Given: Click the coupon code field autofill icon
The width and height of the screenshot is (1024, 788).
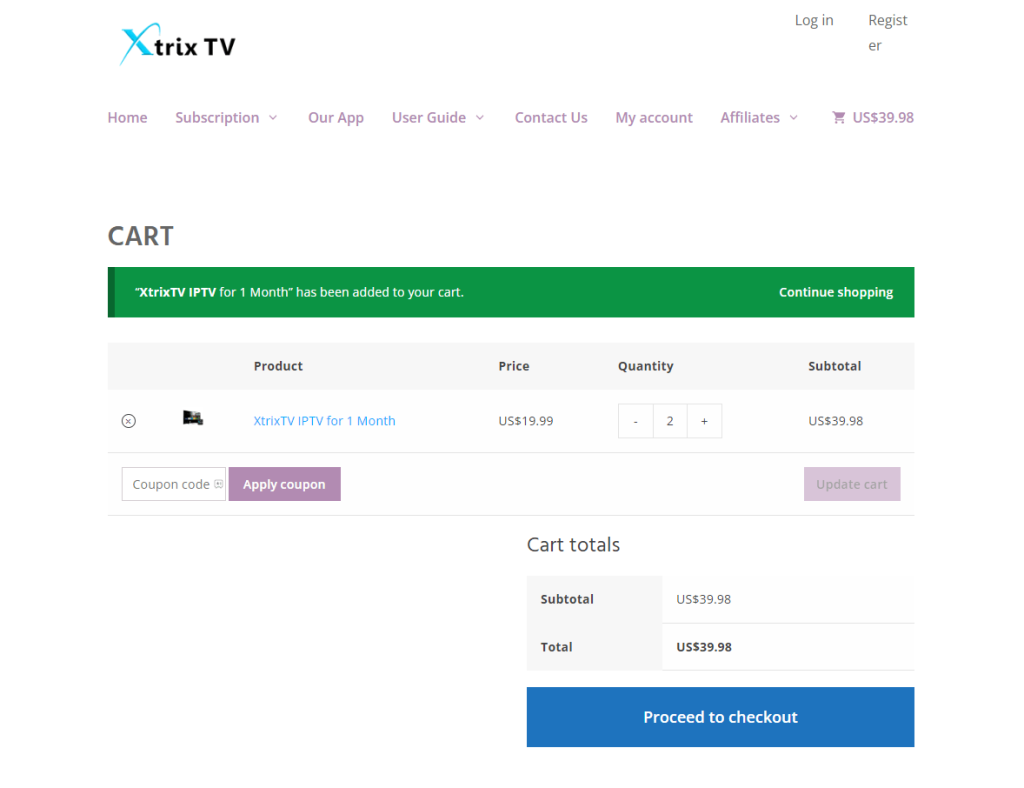Looking at the screenshot, I should coord(218,484).
